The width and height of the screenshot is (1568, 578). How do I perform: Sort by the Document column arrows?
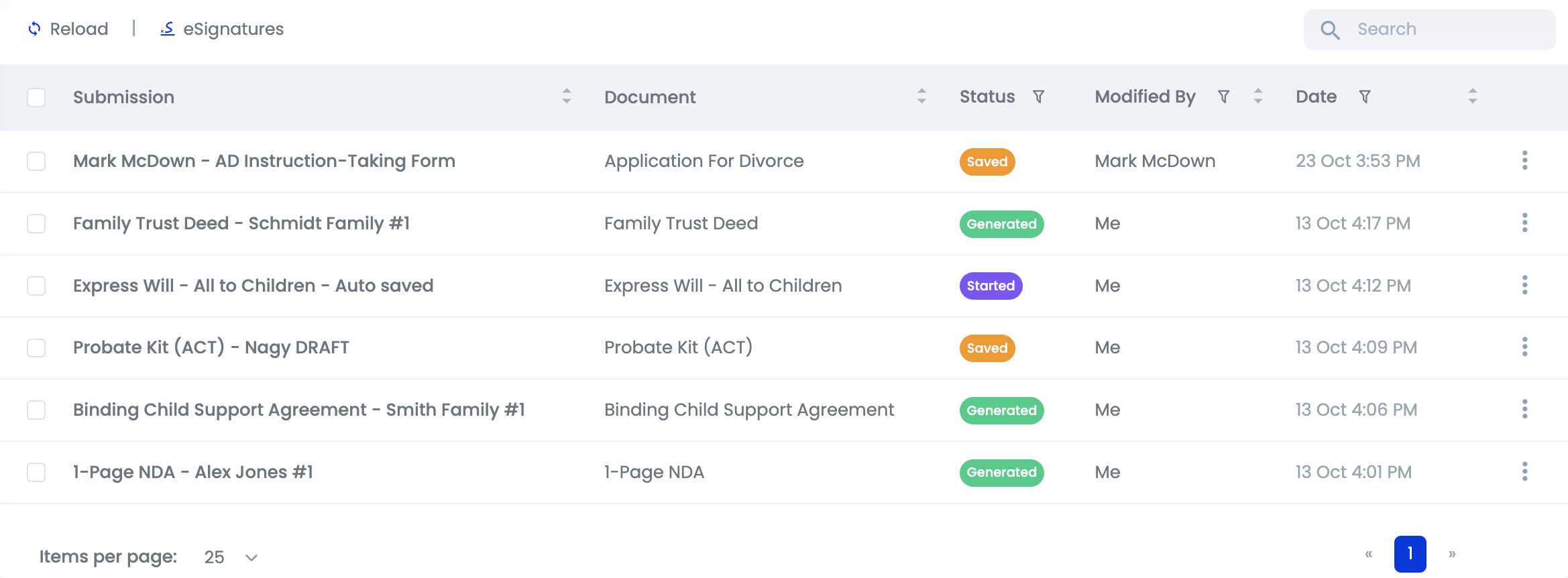(x=921, y=97)
